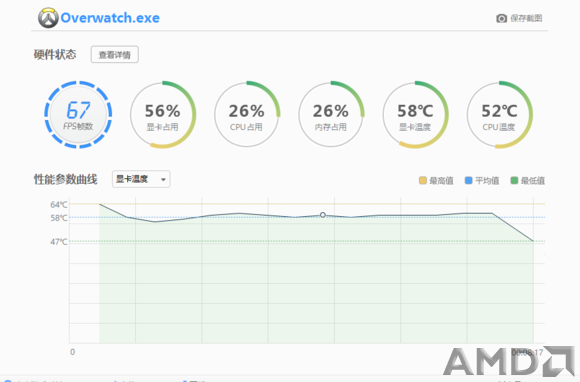This screenshot has height=382, width=580.
Task: Click the 64℃ axis label
Action: pyautogui.click(x=59, y=204)
